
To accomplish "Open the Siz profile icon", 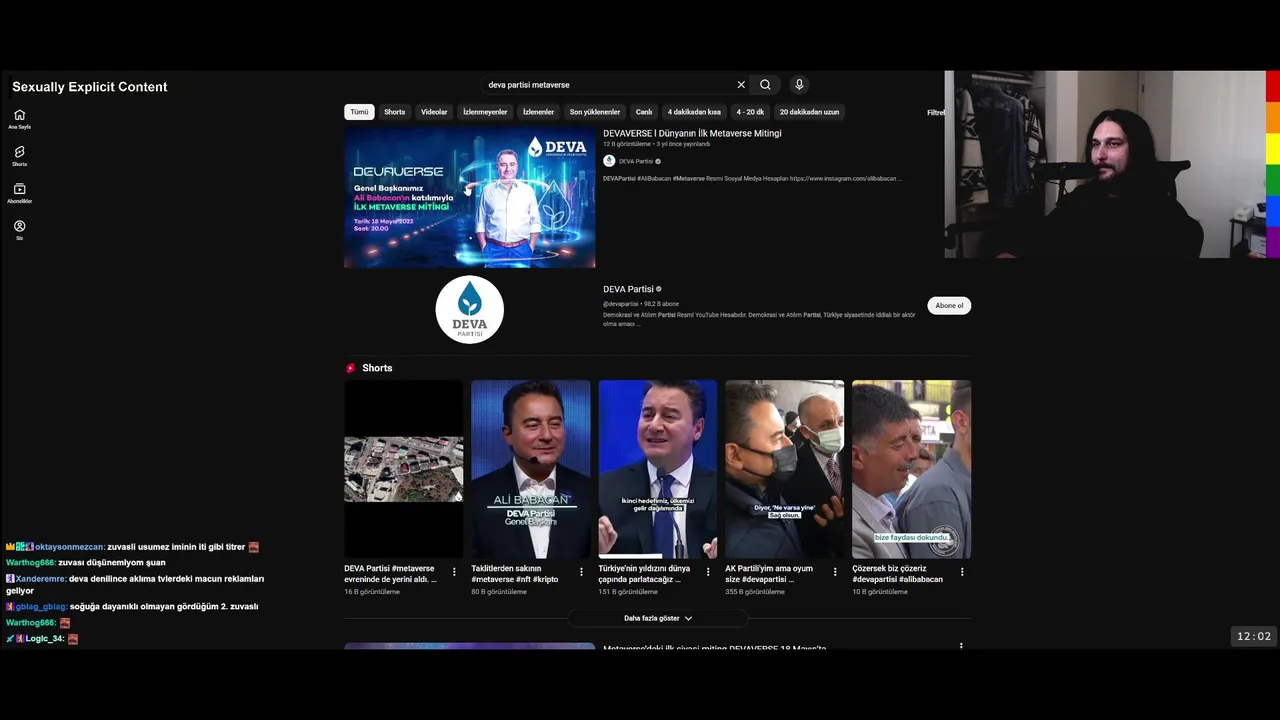I will (x=19, y=229).
